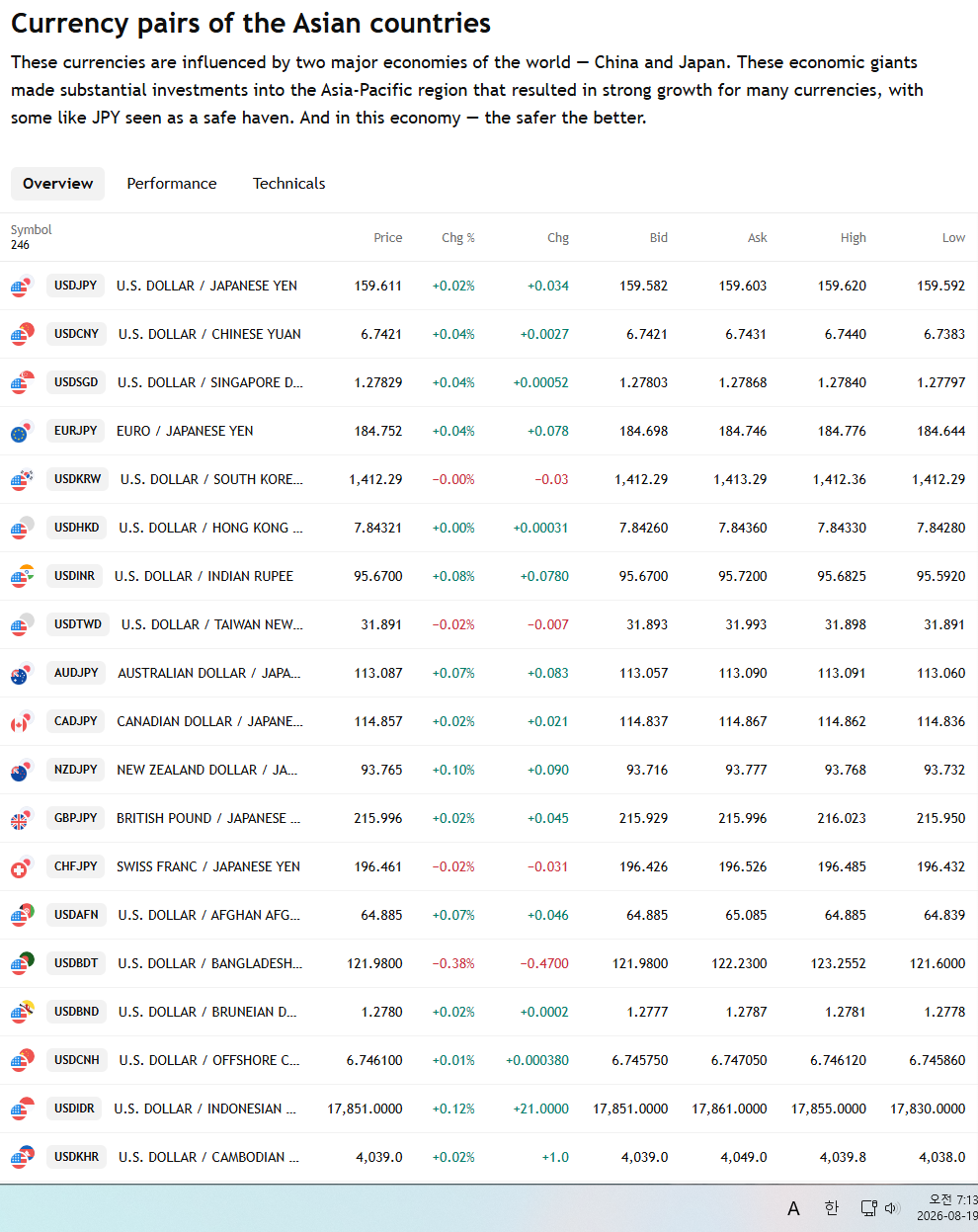Click the USDKRW flag pair icon
Screen dimensions: 978x1232
coord(22,480)
